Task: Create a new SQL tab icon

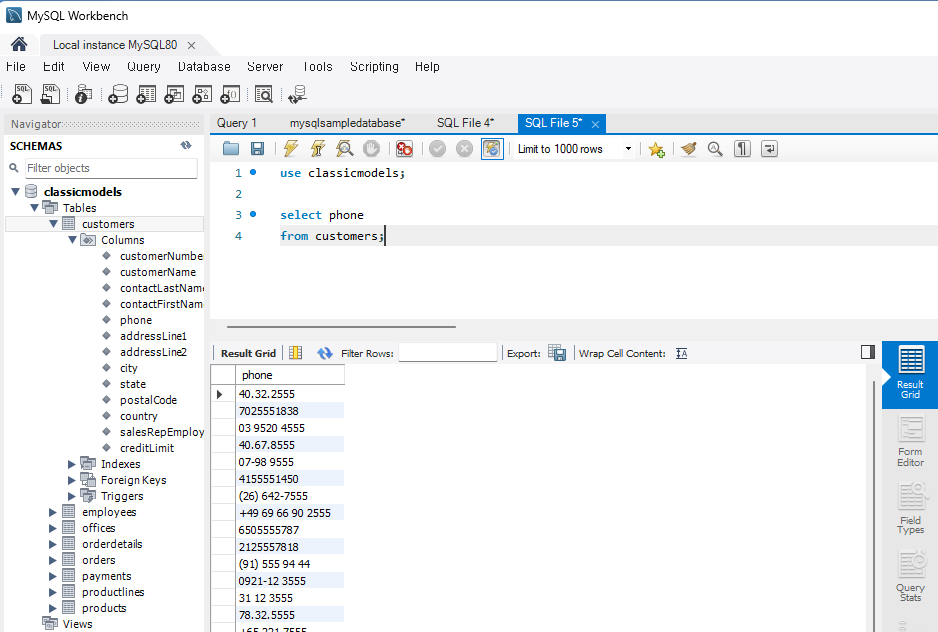Action: tap(22, 94)
